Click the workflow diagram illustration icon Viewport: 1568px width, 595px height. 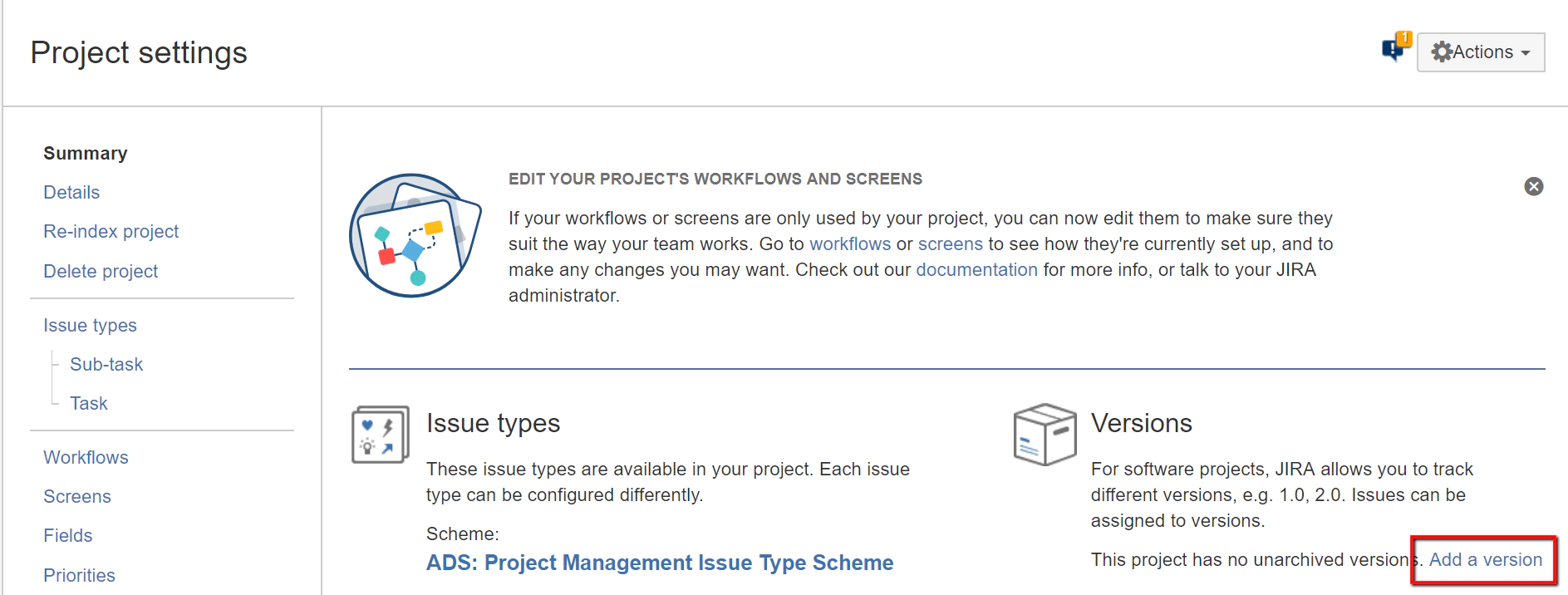point(415,235)
